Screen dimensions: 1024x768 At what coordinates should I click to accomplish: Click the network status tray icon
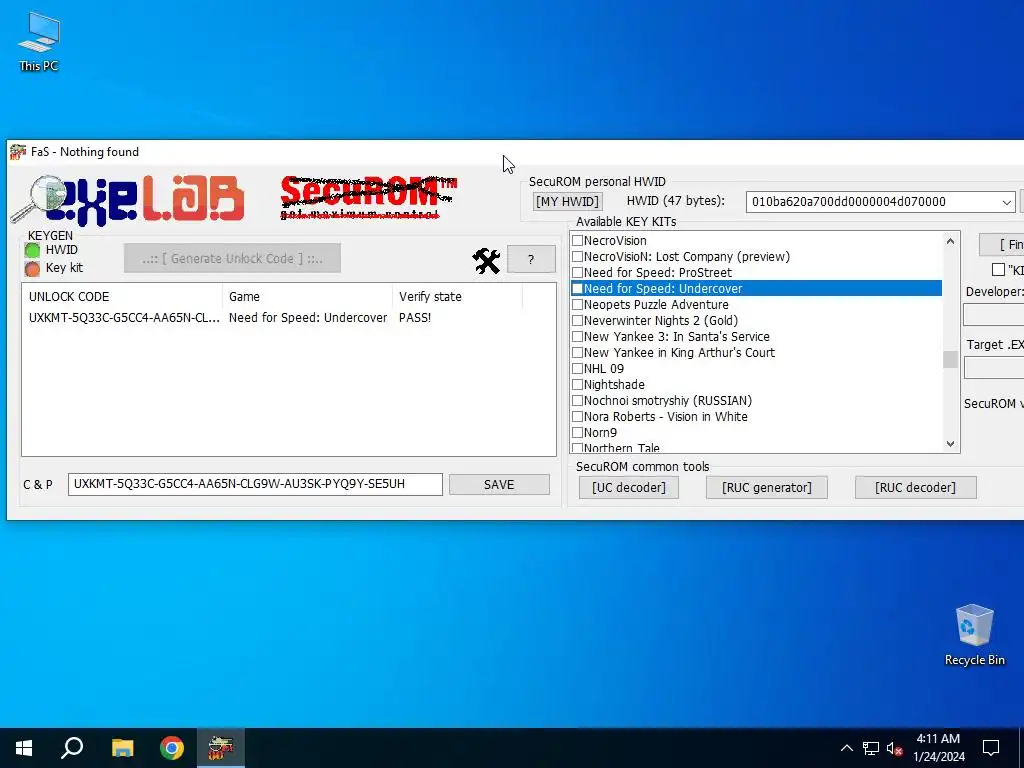tap(871, 748)
